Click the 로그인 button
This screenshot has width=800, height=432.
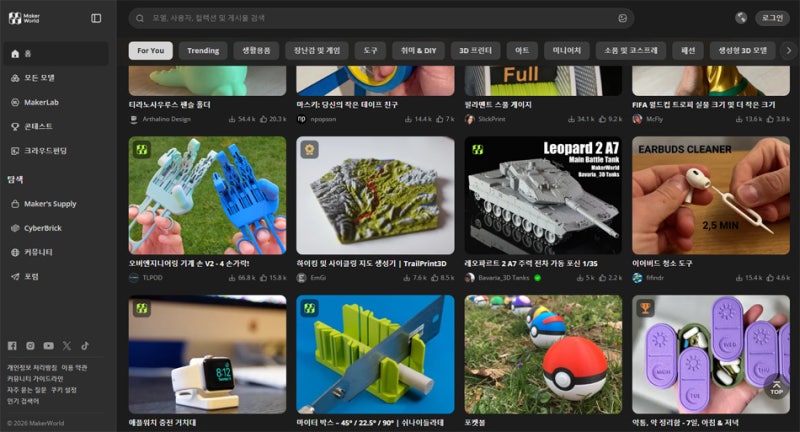click(x=772, y=18)
